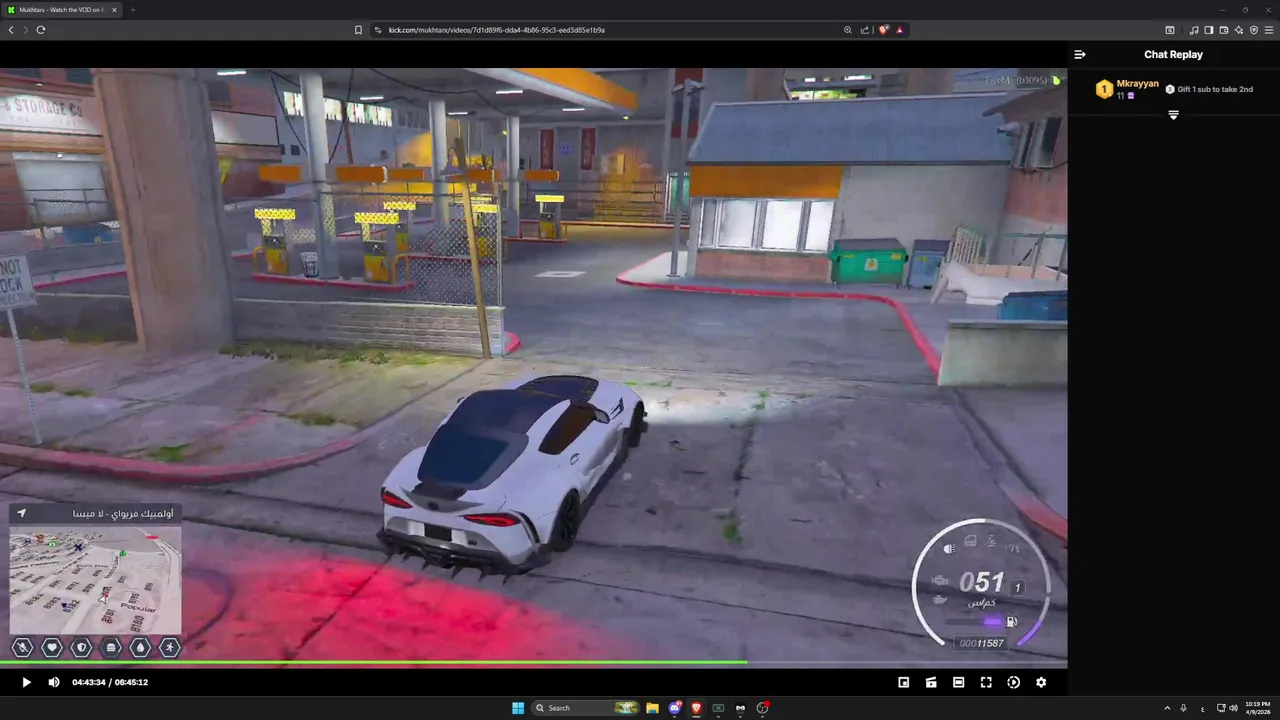1280x720 pixels.
Task: Open Mkrayyan's gifter profile
Action: click(x=1137, y=84)
